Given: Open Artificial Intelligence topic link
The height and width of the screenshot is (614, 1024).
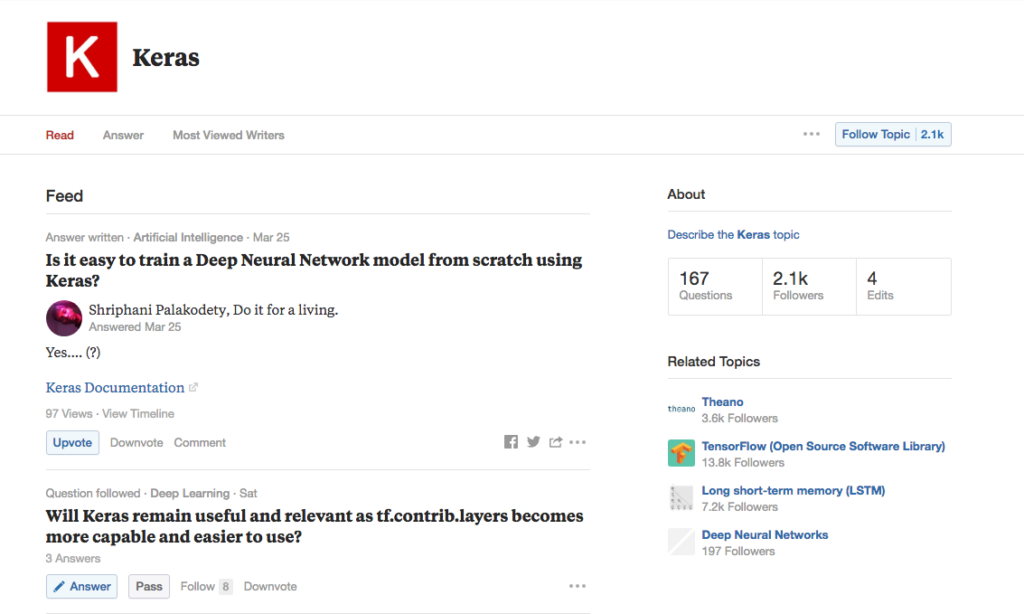Looking at the screenshot, I should [x=188, y=237].
